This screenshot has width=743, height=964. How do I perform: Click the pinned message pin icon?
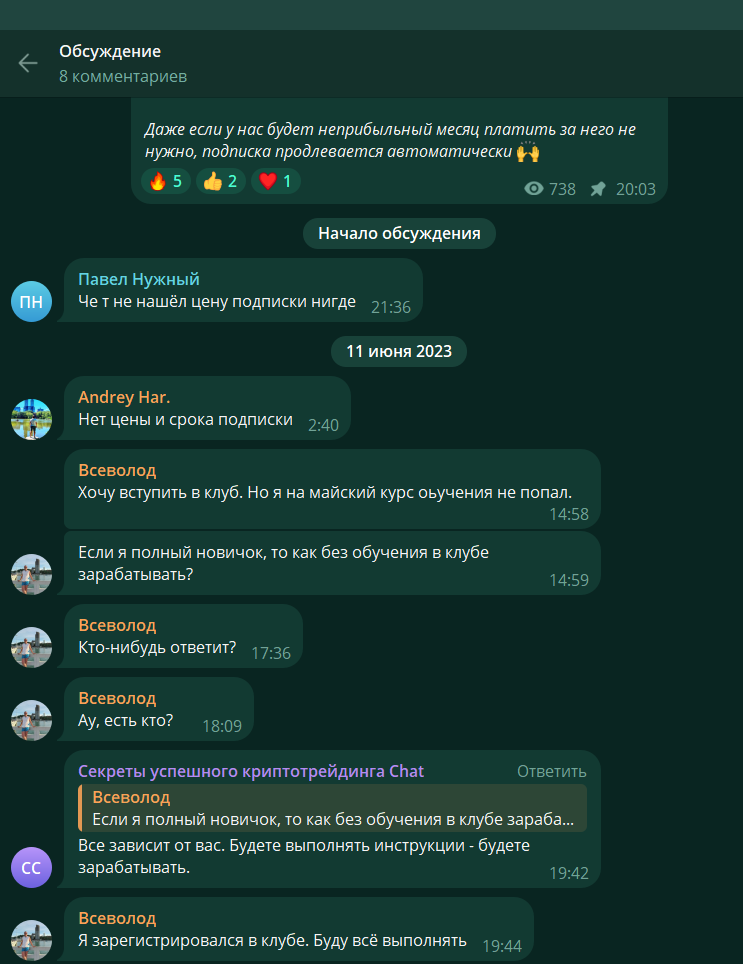[598, 189]
